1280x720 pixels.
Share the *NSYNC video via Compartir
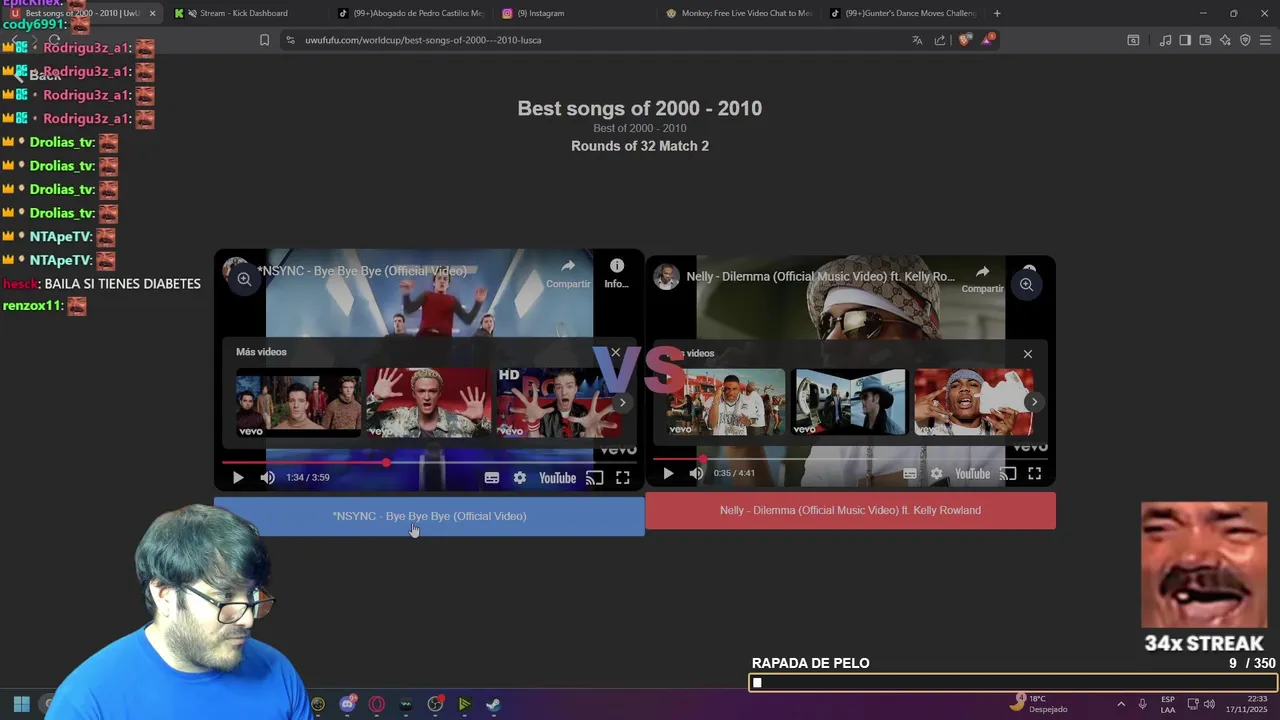coord(568,273)
